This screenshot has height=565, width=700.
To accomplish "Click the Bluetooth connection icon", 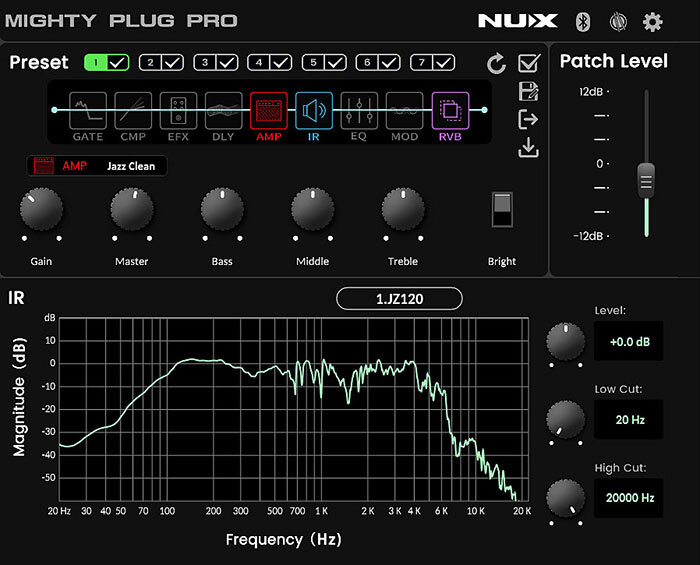I will 583,21.
